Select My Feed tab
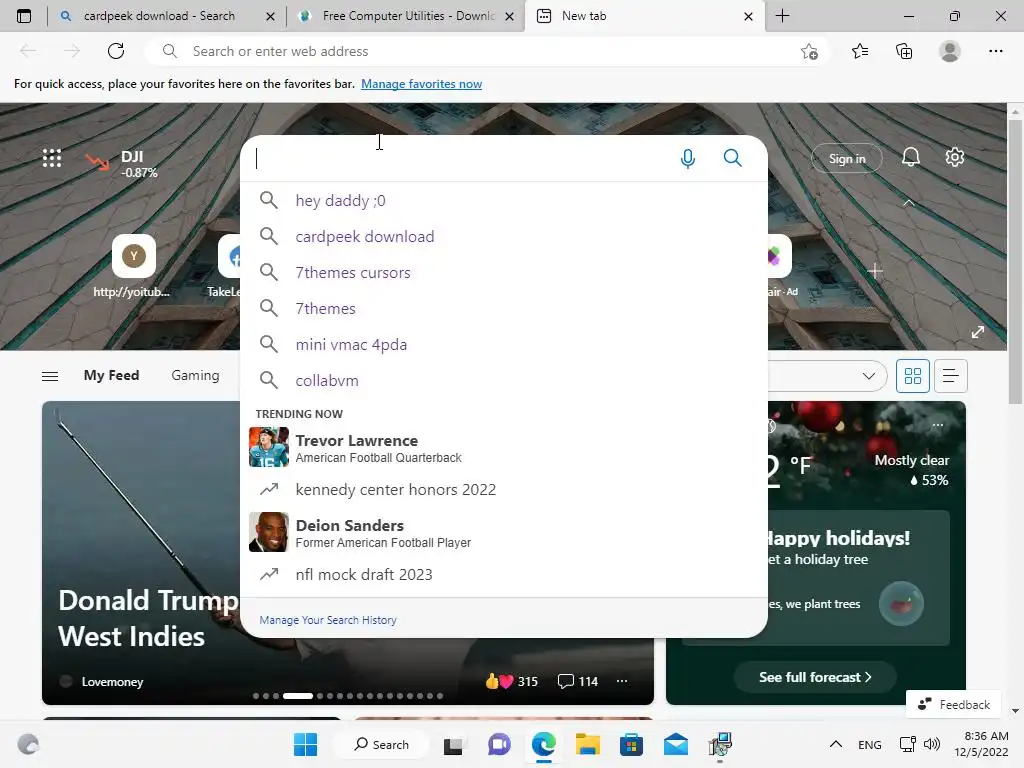1024x768 pixels. (x=111, y=376)
